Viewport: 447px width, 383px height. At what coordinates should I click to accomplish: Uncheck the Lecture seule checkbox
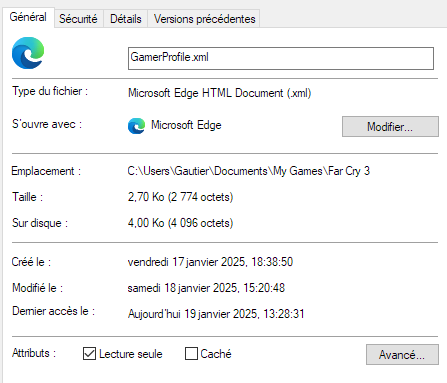click(89, 354)
